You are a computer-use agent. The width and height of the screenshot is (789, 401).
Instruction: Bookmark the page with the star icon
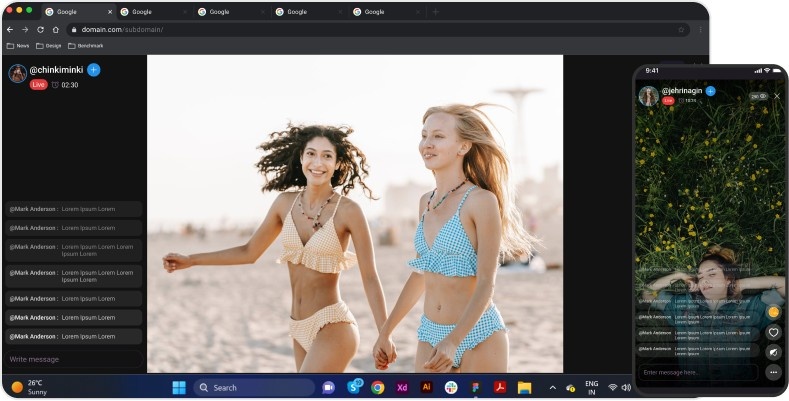[681, 30]
